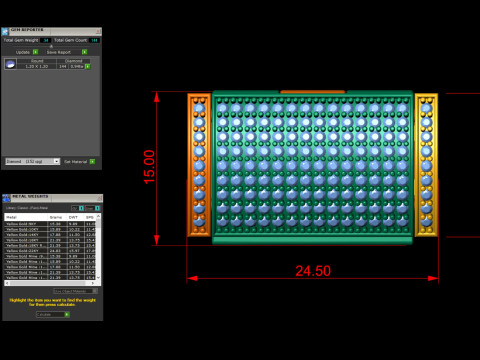The height and width of the screenshot is (360, 480).
Task: Click the green Calculate button
Action: (x=67, y=314)
